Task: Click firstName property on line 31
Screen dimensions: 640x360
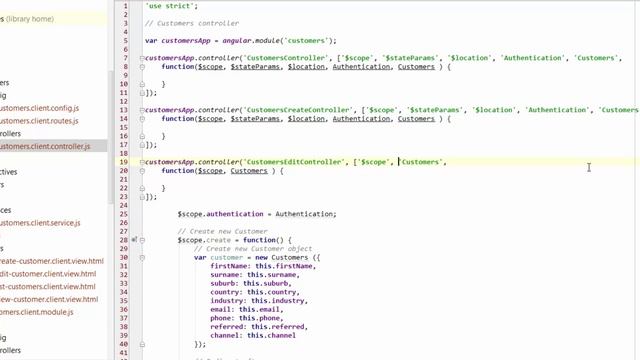Action: point(229,266)
